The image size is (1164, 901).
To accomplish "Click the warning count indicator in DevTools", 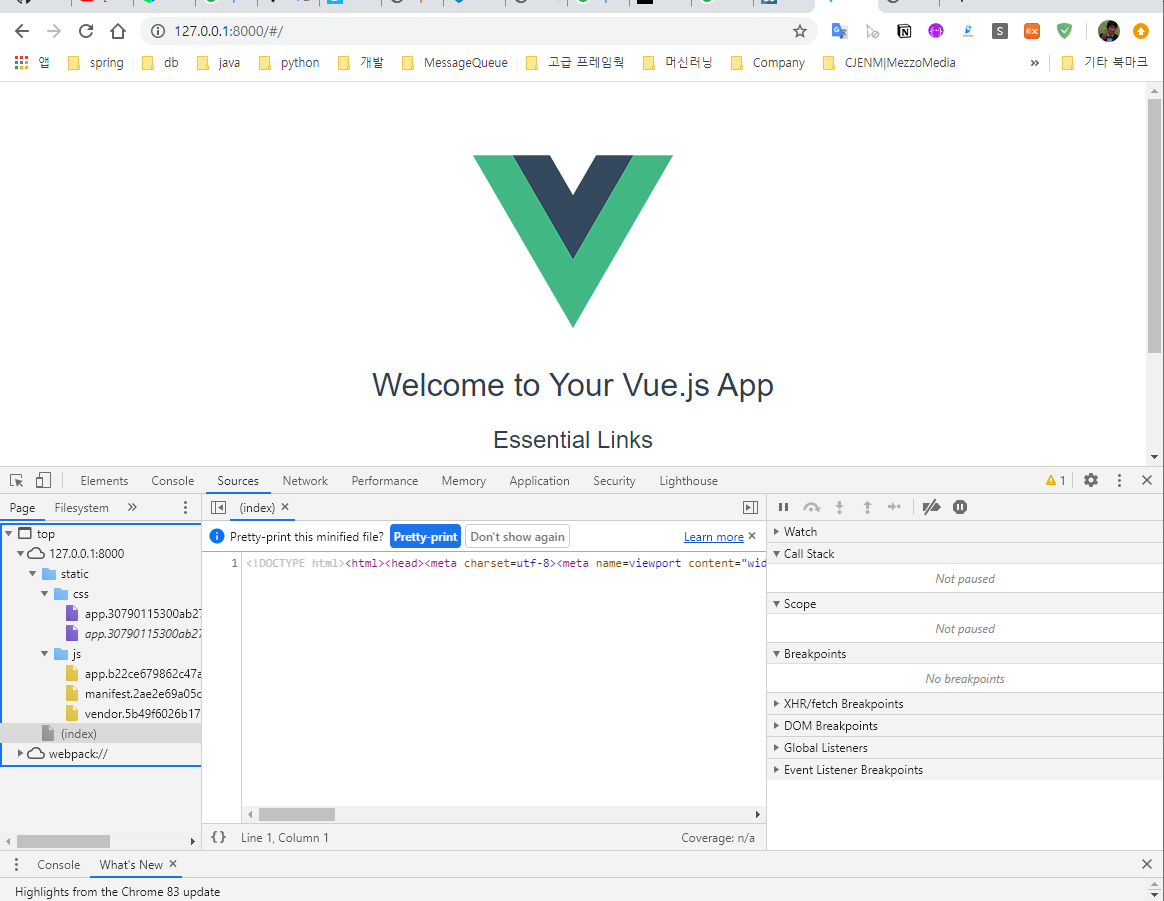I will pyautogui.click(x=1055, y=480).
